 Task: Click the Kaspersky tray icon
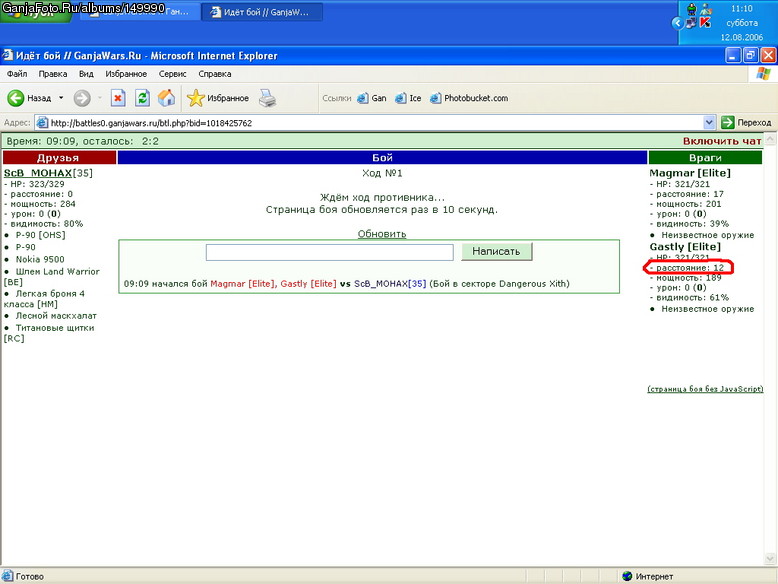click(705, 22)
